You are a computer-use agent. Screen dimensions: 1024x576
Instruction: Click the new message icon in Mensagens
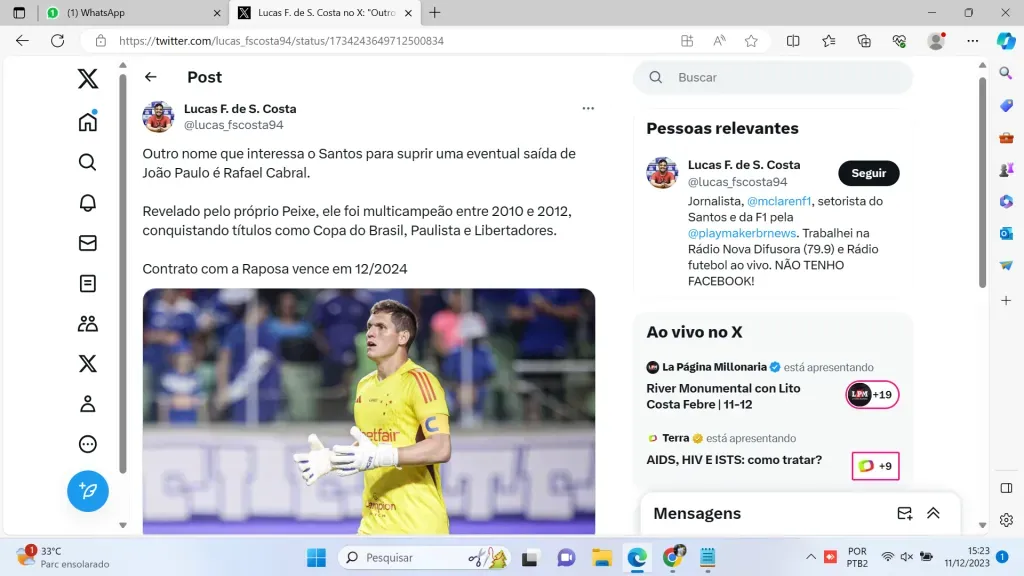[x=904, y=513]
